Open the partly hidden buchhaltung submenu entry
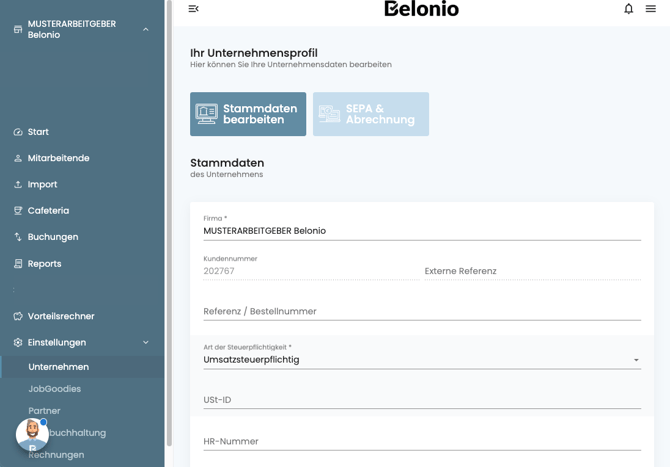This screenshot has height=467, width=670. (77, 433)
